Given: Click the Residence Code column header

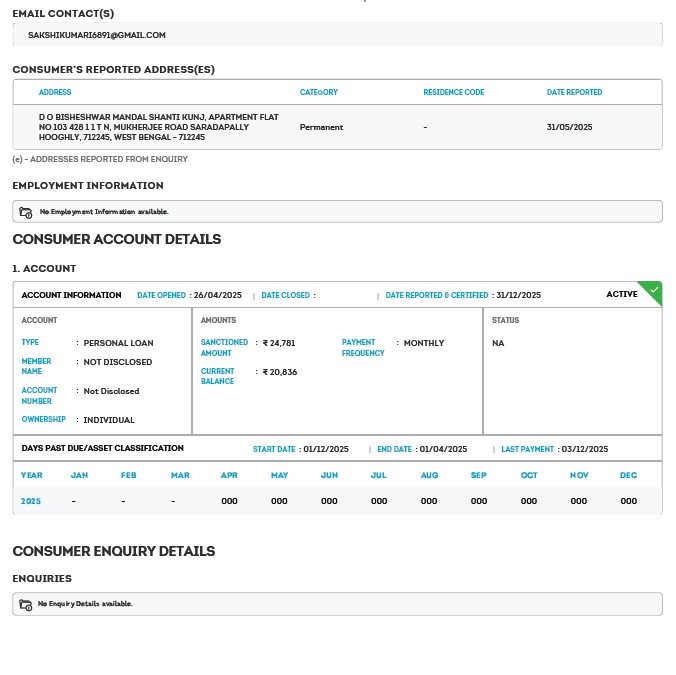Looking at the screenshot, I should point(453,92).
